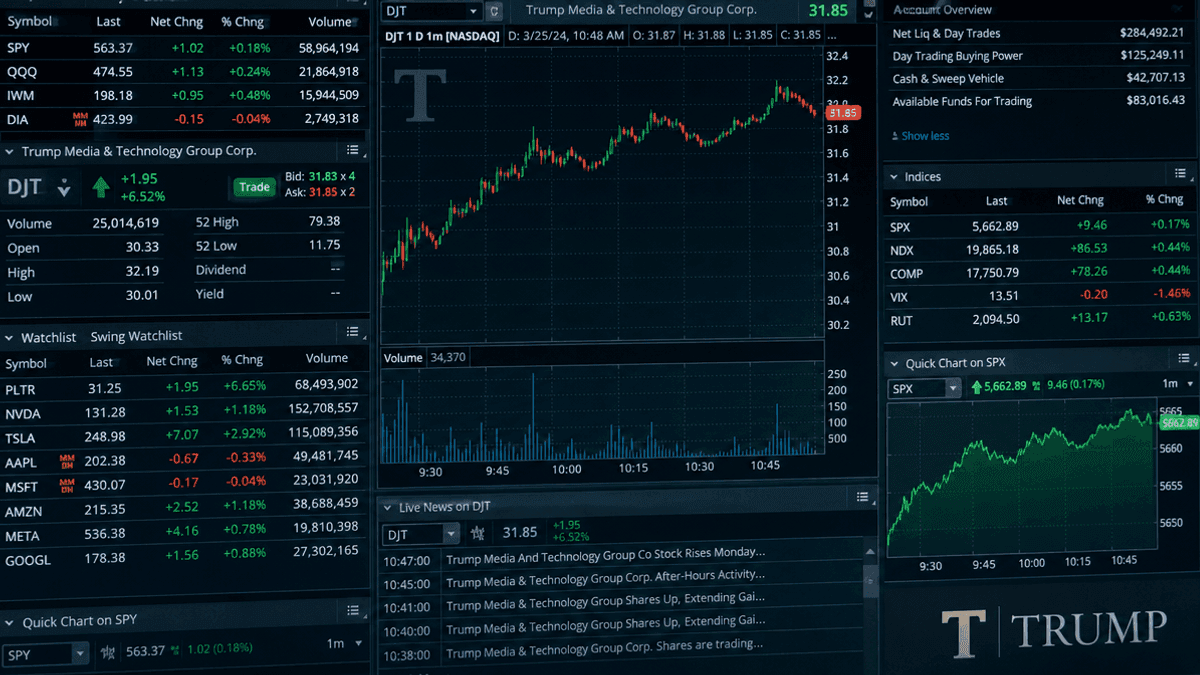Open the Trump Media panel list menu icon
Screen dimensions: 1200x675
352,150
